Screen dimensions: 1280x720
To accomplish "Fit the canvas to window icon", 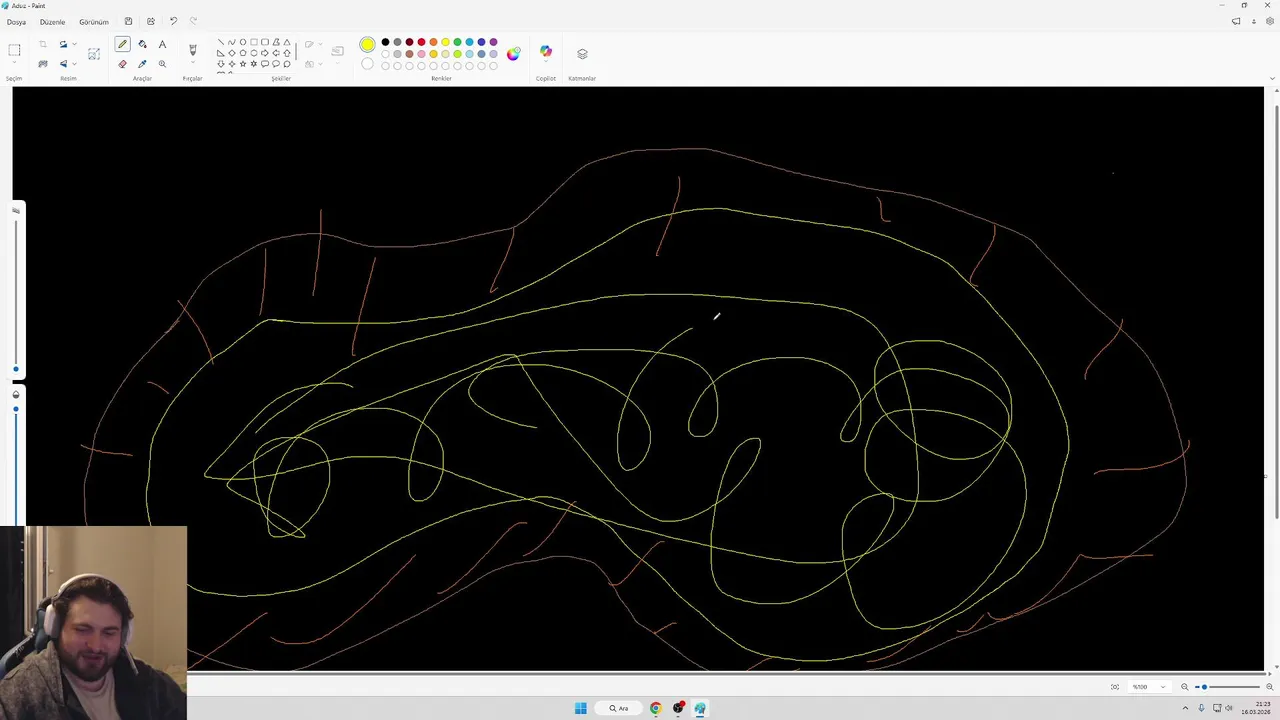I will pos(1115,687).
